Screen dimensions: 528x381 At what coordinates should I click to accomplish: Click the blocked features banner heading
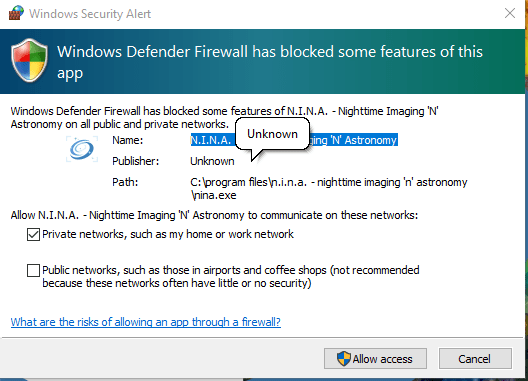click(270, 62)
